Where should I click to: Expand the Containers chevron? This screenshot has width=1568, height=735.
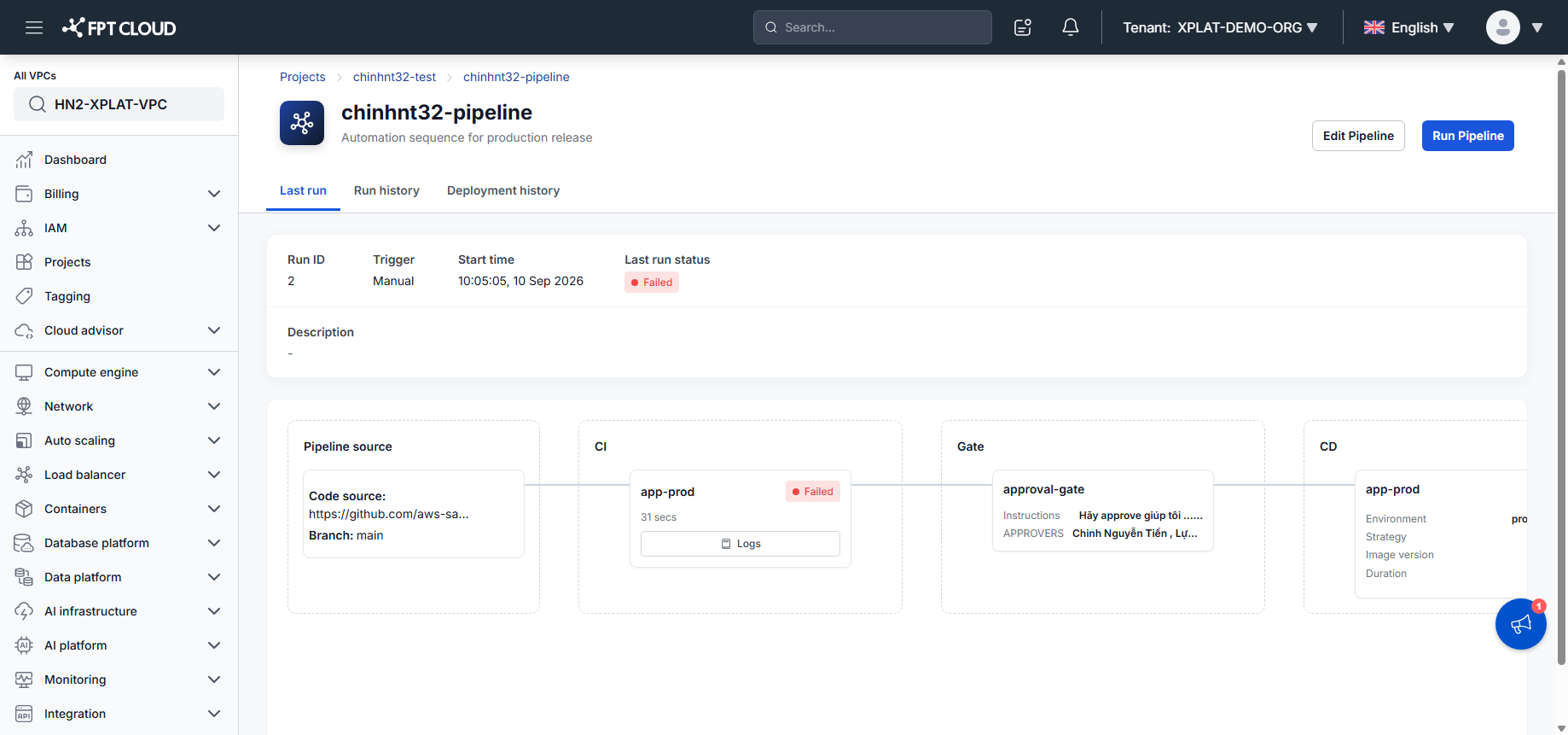click(214, 509)
